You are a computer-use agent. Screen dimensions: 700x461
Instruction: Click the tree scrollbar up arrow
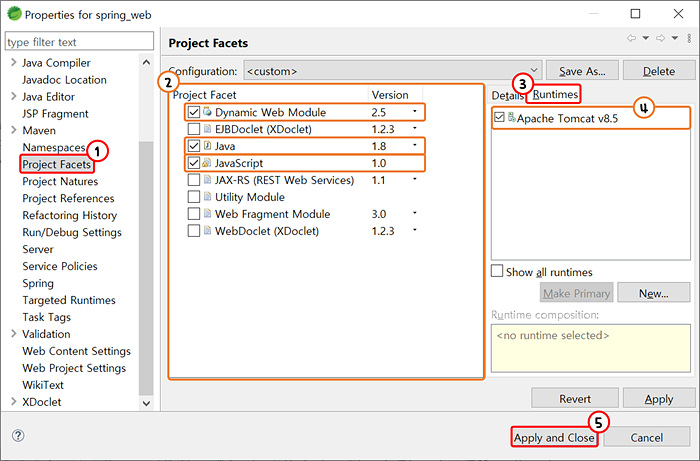pos(146,62)
